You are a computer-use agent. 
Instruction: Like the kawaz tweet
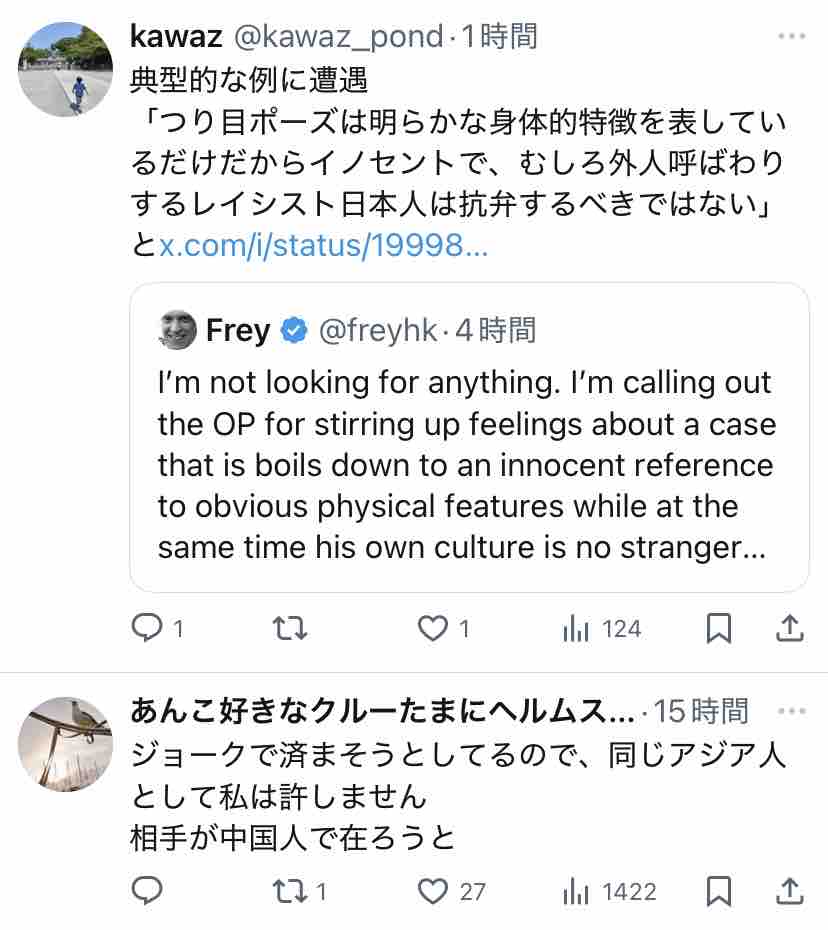(432, 629)
